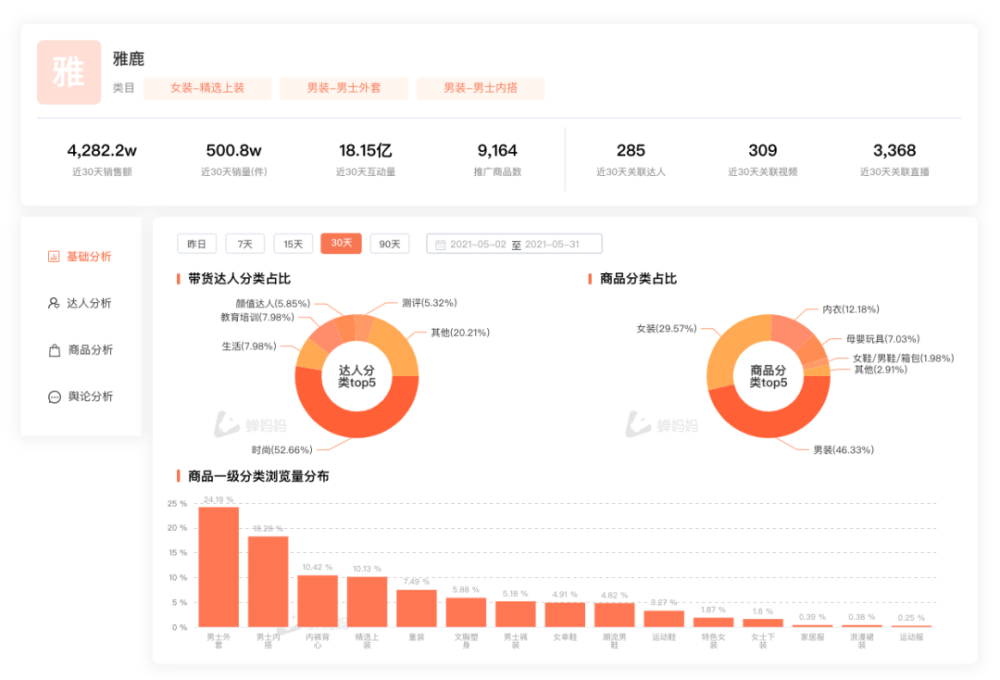Click the 达人分析 person icon

[x=54, y=303]
